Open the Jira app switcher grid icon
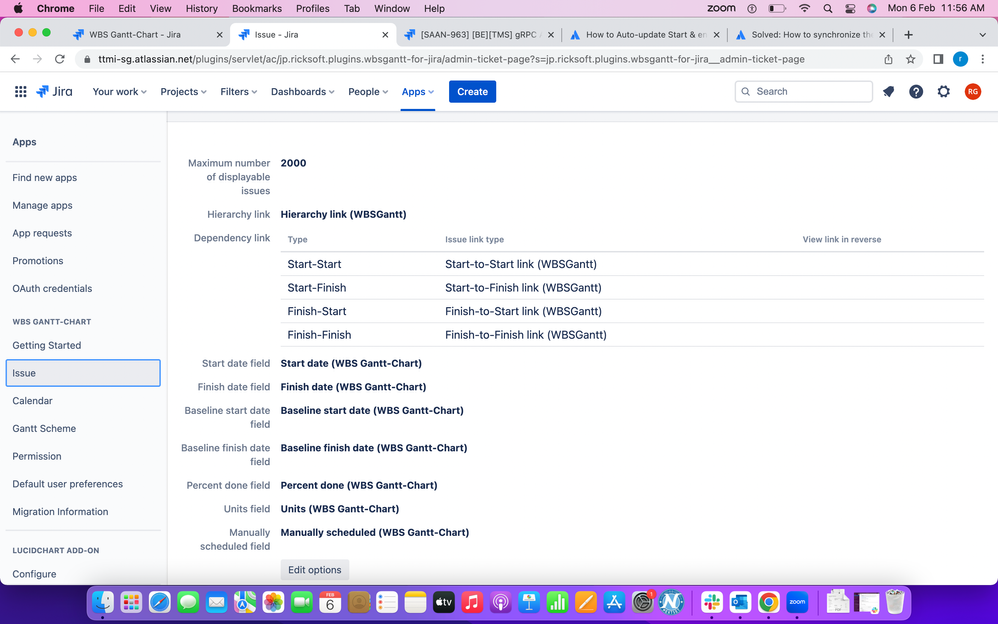998x624 pixels. pyautogui.click(x=20, y=92)
